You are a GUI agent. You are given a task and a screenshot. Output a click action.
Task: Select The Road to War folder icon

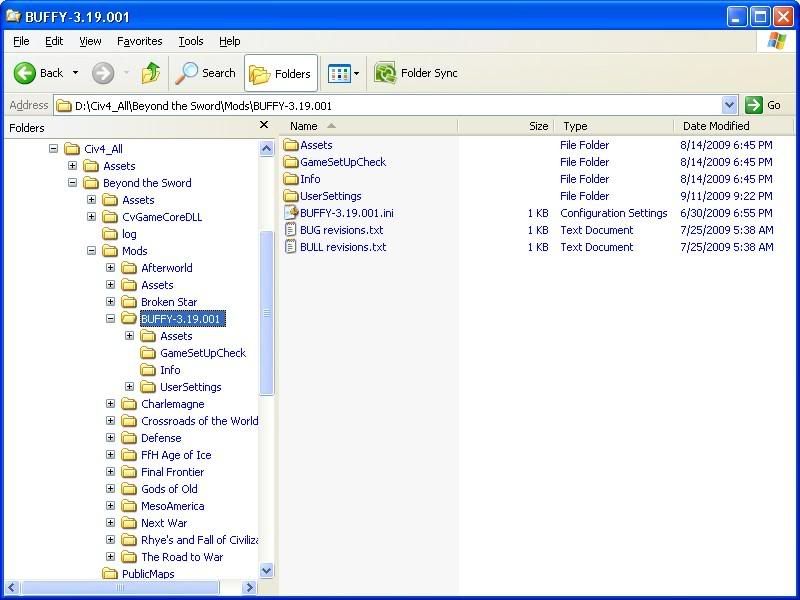129,557
